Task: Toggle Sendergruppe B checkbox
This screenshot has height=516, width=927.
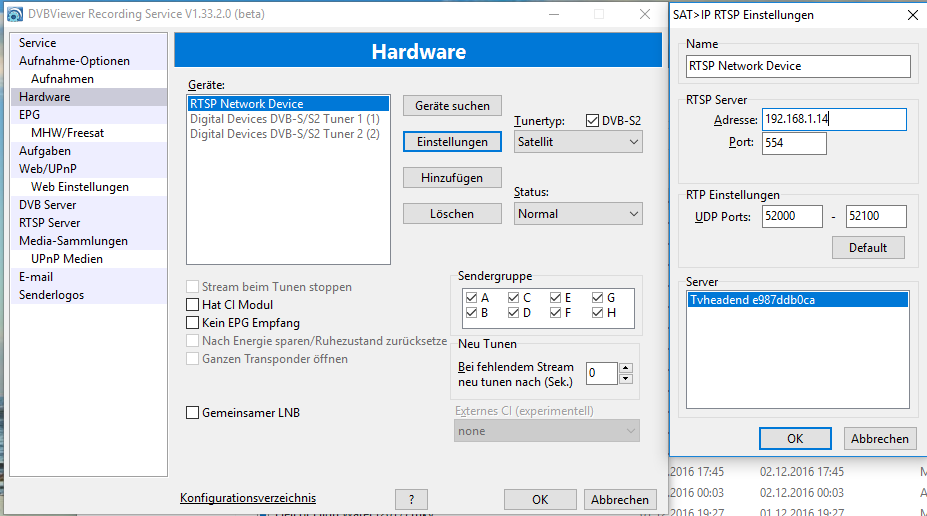Action: point(471,313)
